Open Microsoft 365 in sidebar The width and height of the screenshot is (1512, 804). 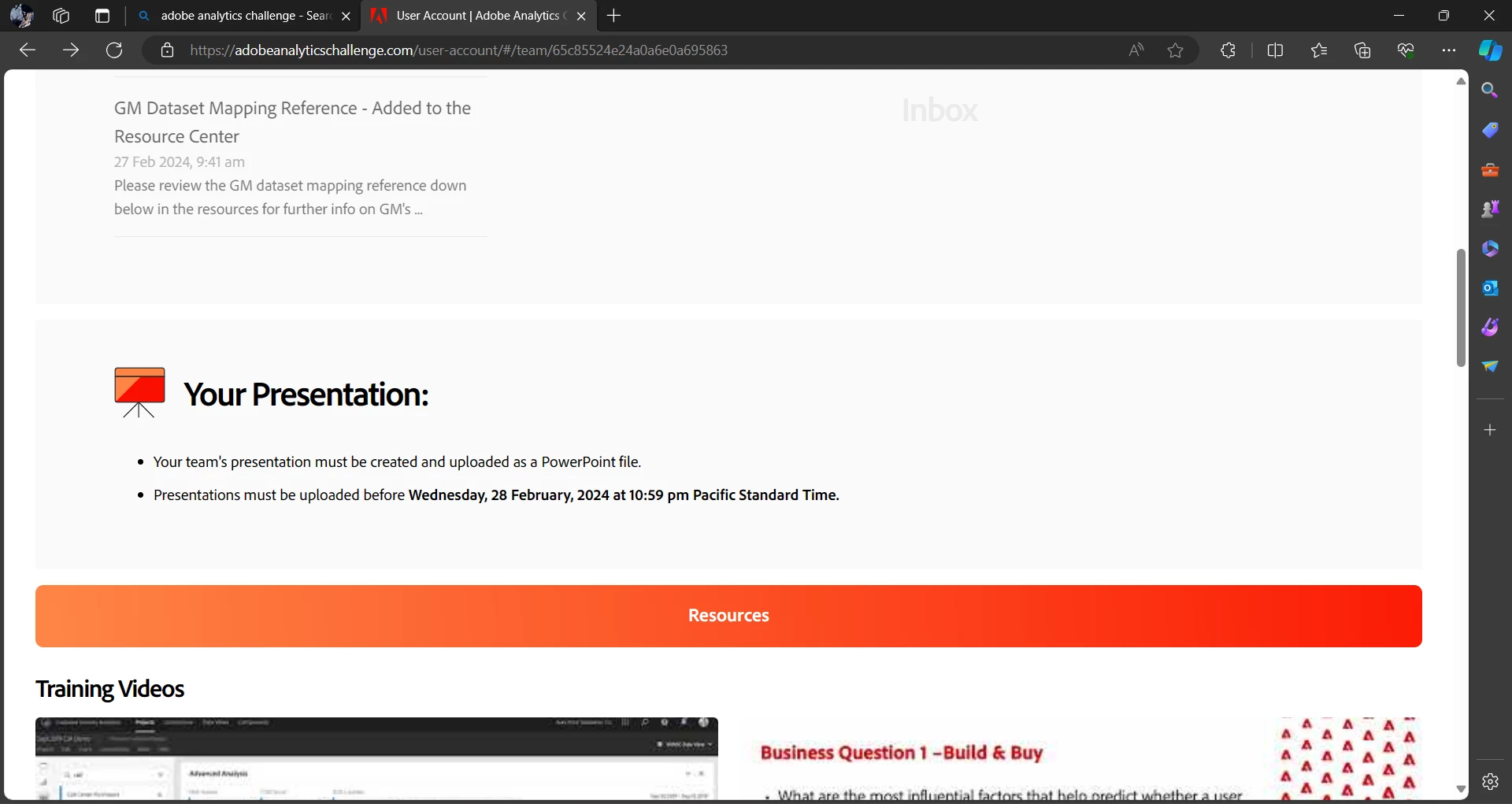1490,248
